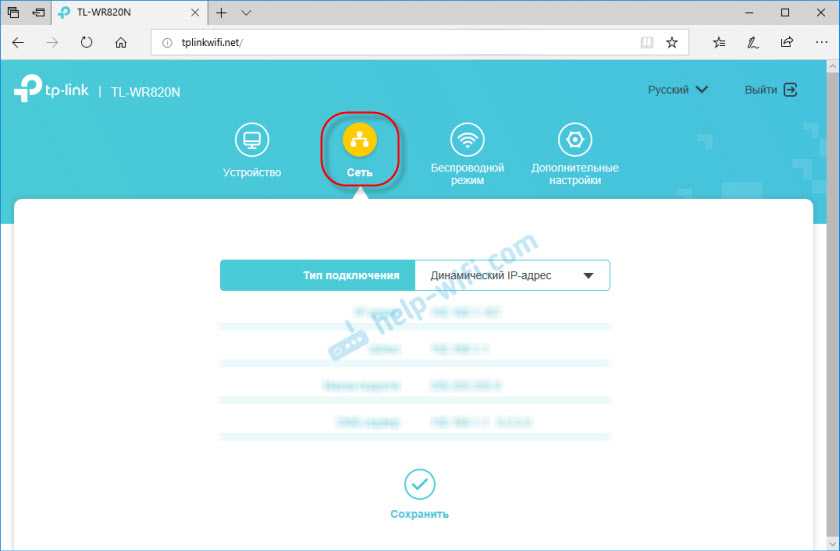The height and width of the screenshot is (551, 840).
Task: Open reading view icon
Action: [647, 42]
